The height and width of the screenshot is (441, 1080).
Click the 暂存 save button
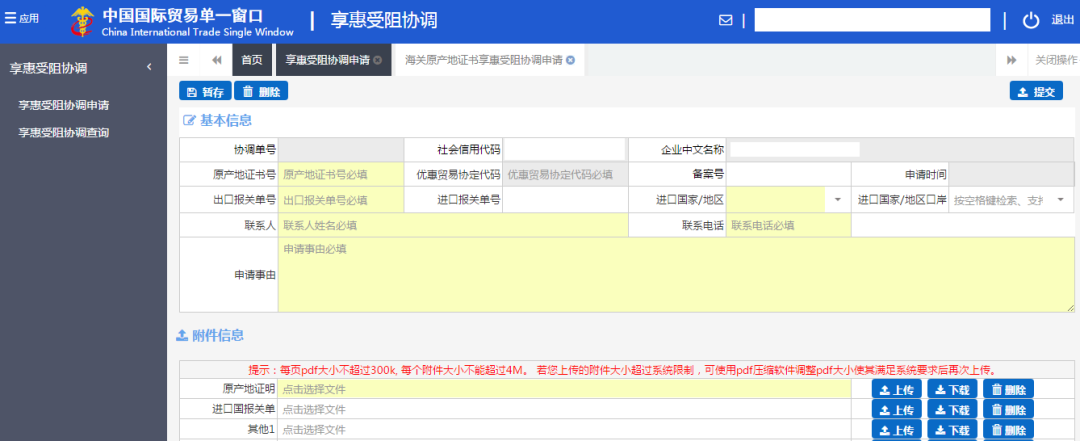[x=205, y=91]
